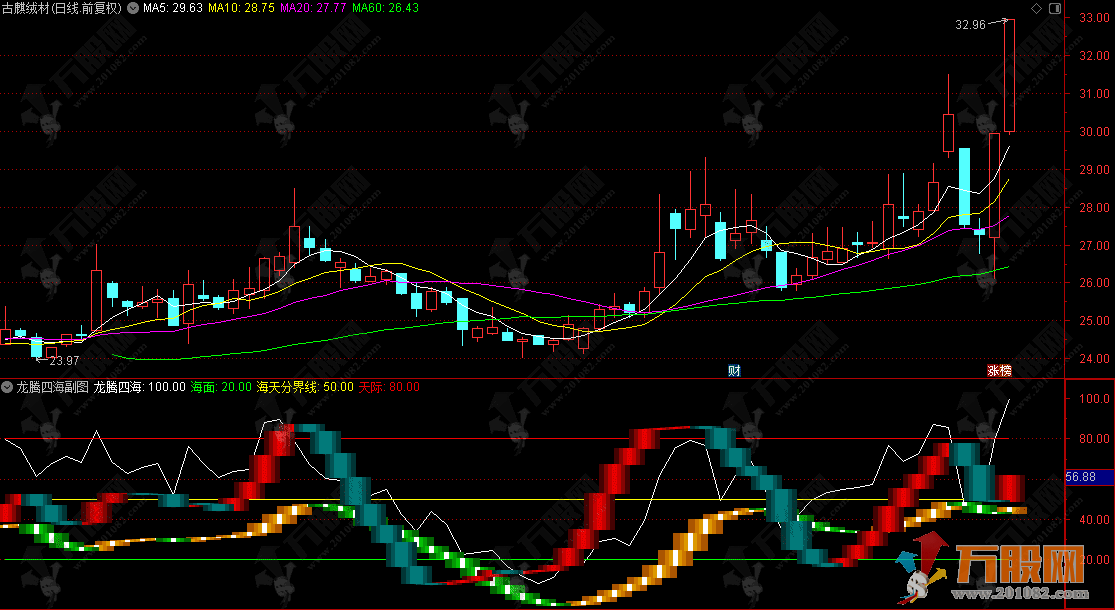Click the 万股网 logo at bottom right
The width and height of the screenshot is (1115, 610).
pos(1000,573)
